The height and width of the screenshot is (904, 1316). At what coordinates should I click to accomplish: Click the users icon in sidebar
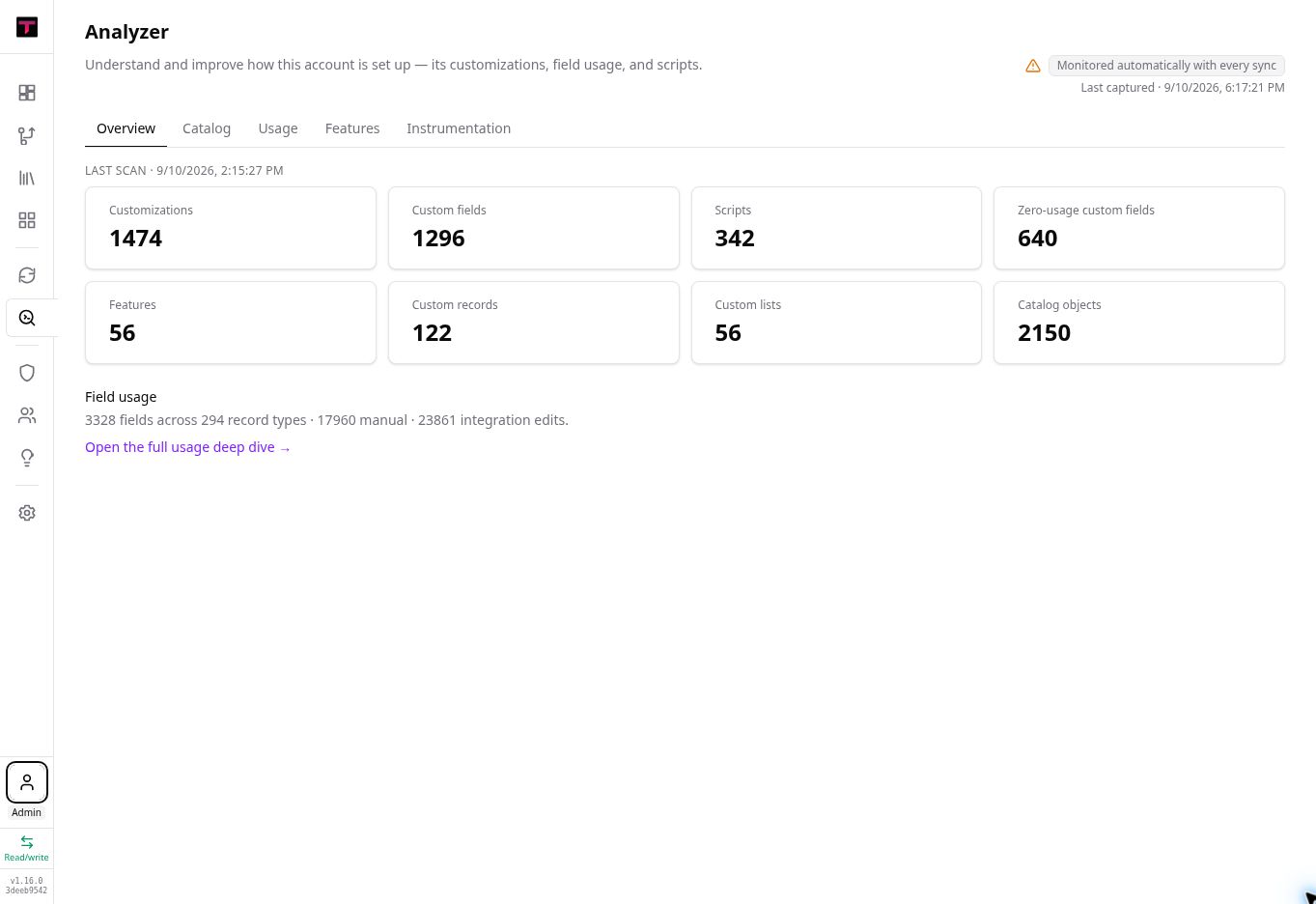[x=27, y=415]
